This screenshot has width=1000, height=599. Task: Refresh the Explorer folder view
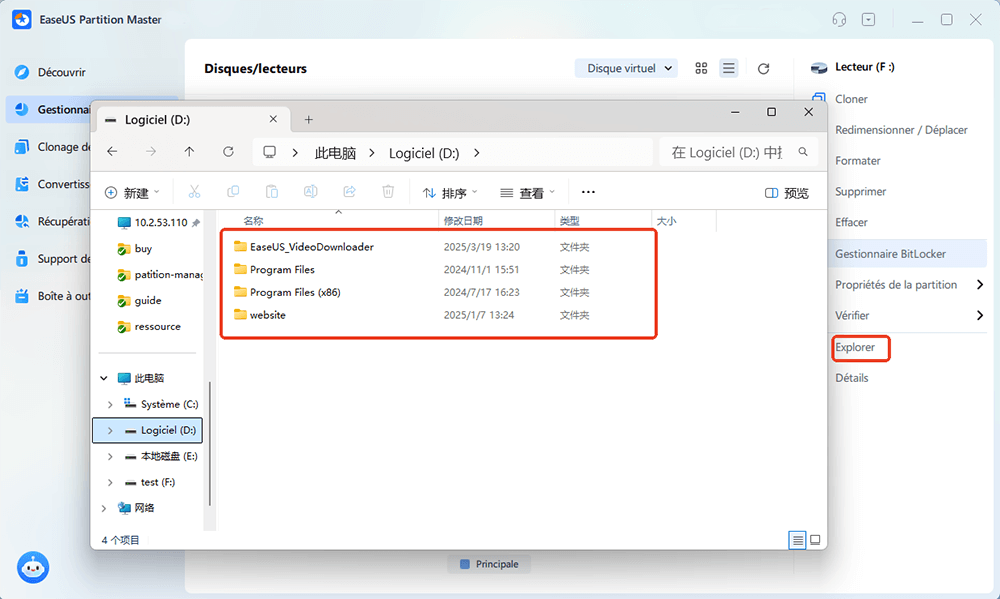[x=228, y=152]
